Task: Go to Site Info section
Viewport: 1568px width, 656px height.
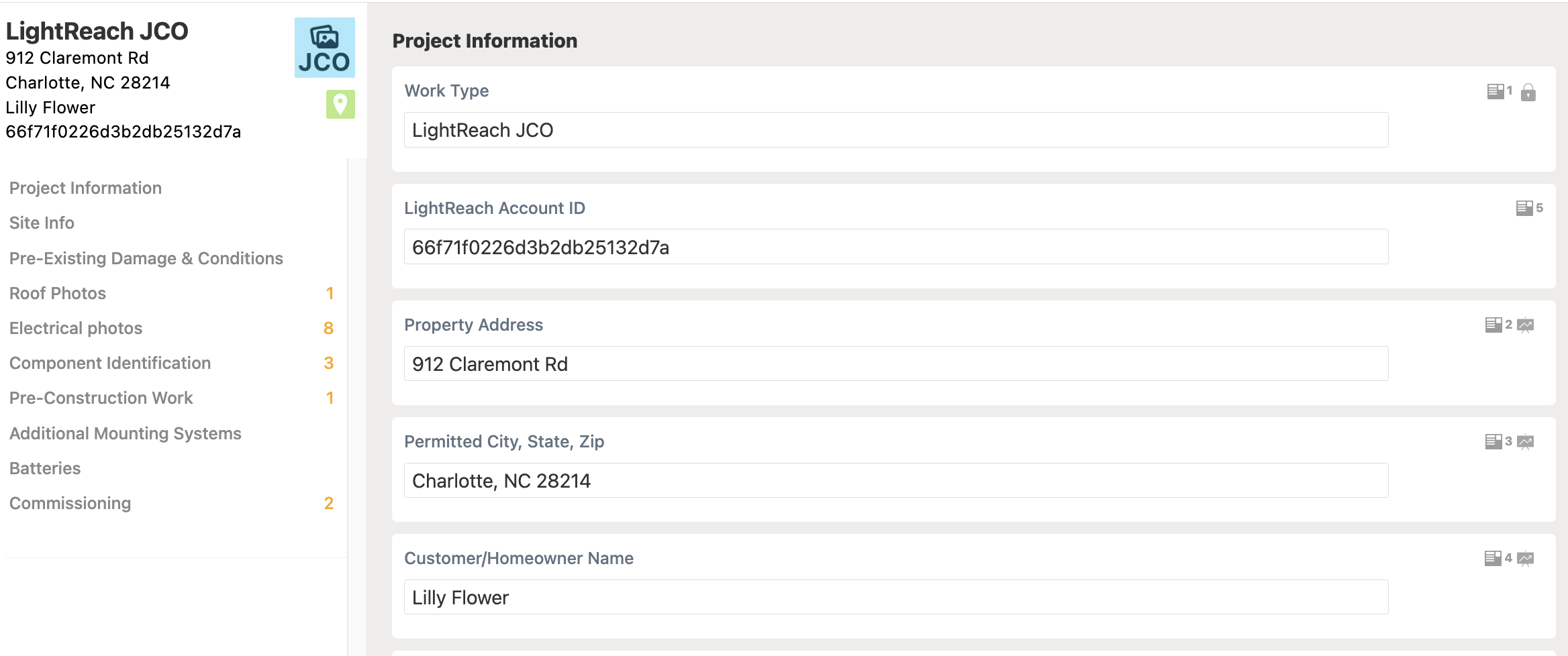Action: 42,223
